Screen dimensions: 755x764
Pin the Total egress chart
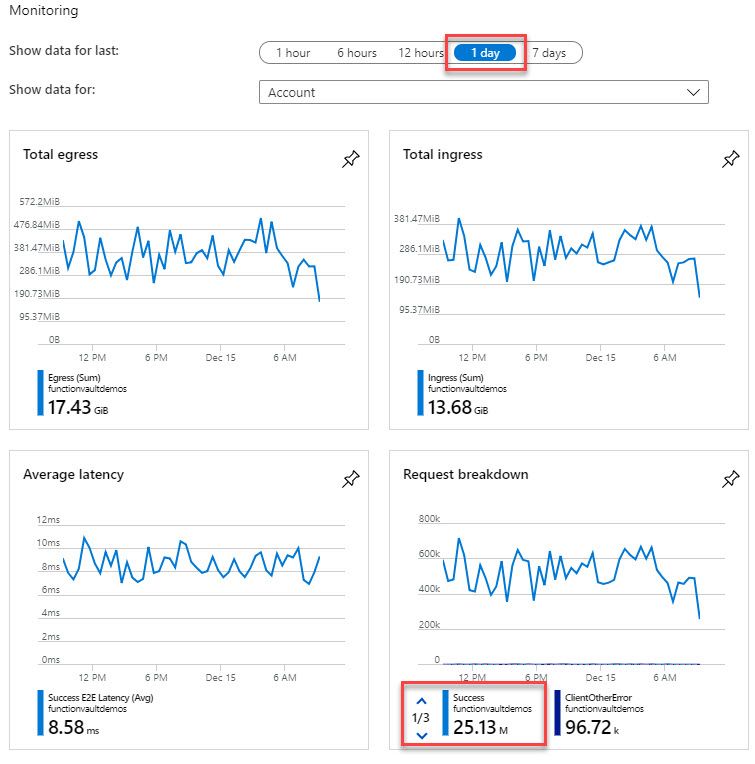tap(350, 160)
